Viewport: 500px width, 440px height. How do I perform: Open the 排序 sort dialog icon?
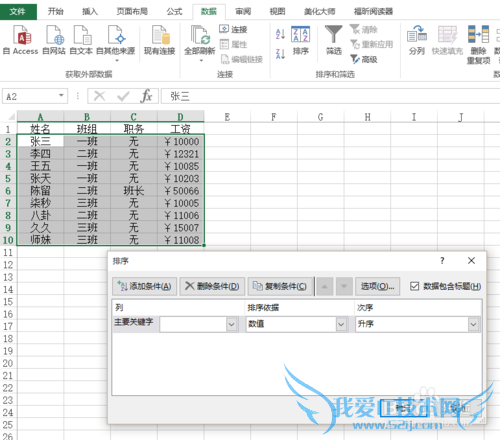tap(301, 34)
